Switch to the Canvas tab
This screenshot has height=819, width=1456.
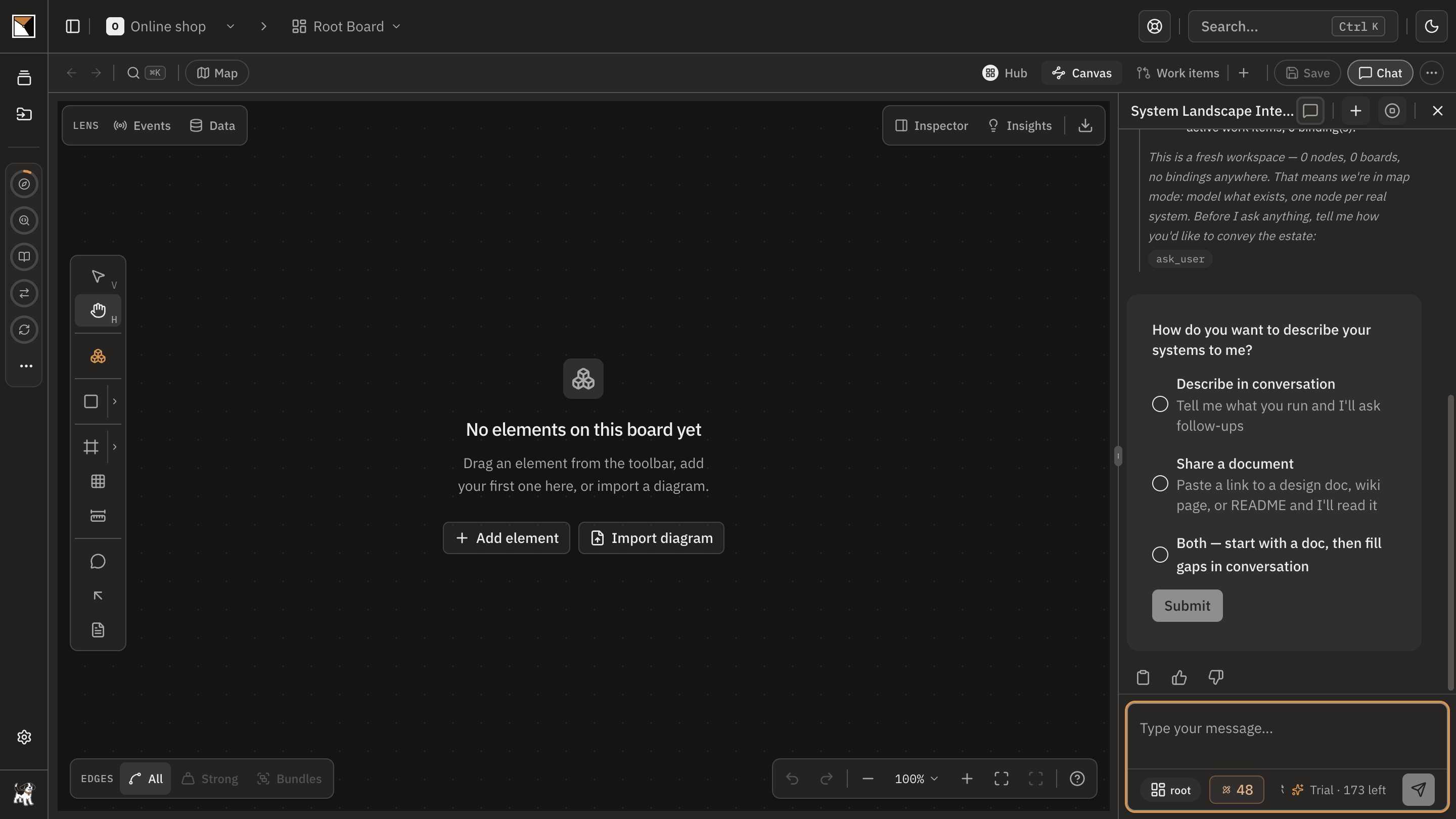coord(1081,73)
